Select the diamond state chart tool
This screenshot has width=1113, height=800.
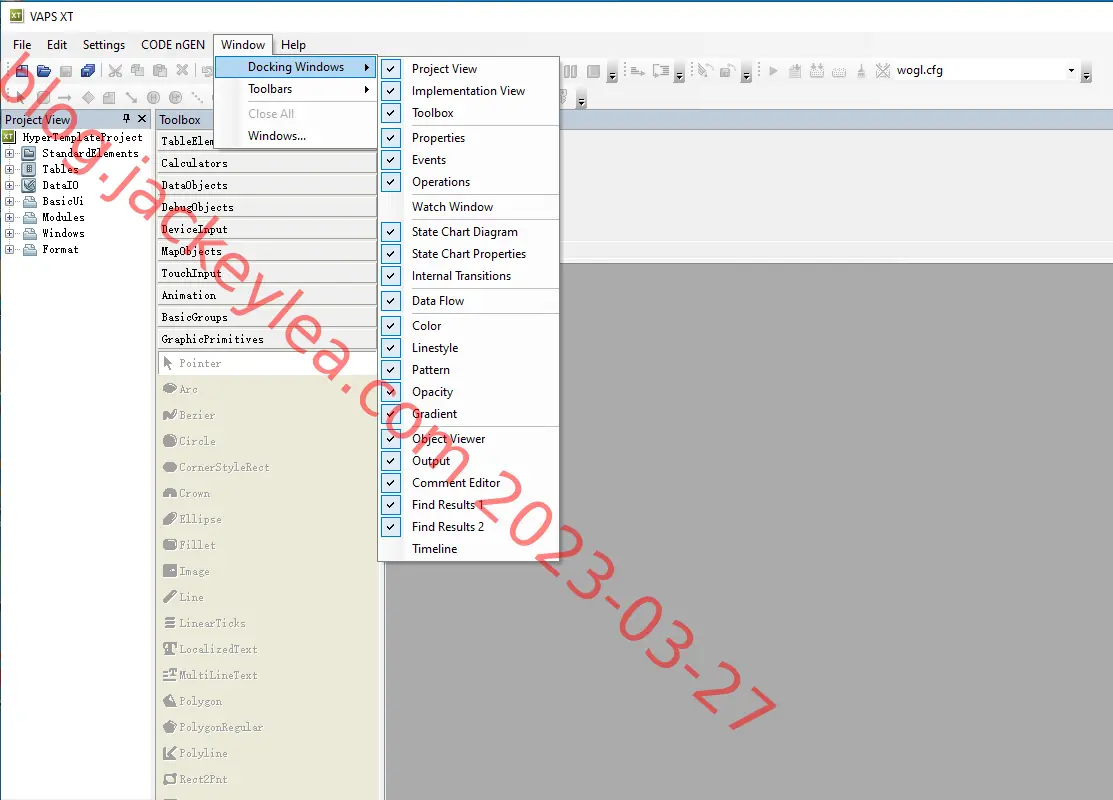[x=88, y=97]
